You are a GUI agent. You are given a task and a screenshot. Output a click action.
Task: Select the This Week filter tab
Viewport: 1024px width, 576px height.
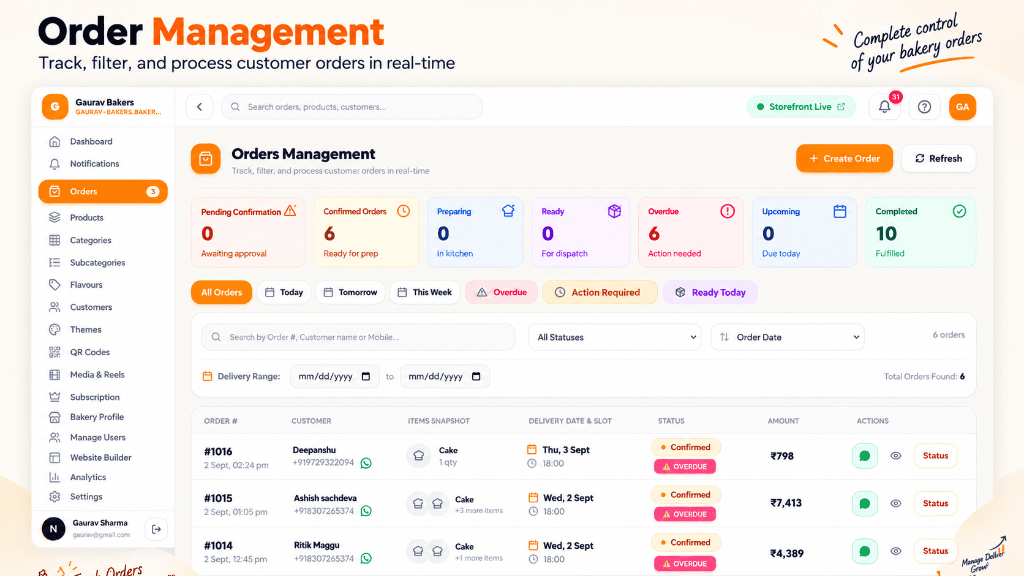[424, 292]
